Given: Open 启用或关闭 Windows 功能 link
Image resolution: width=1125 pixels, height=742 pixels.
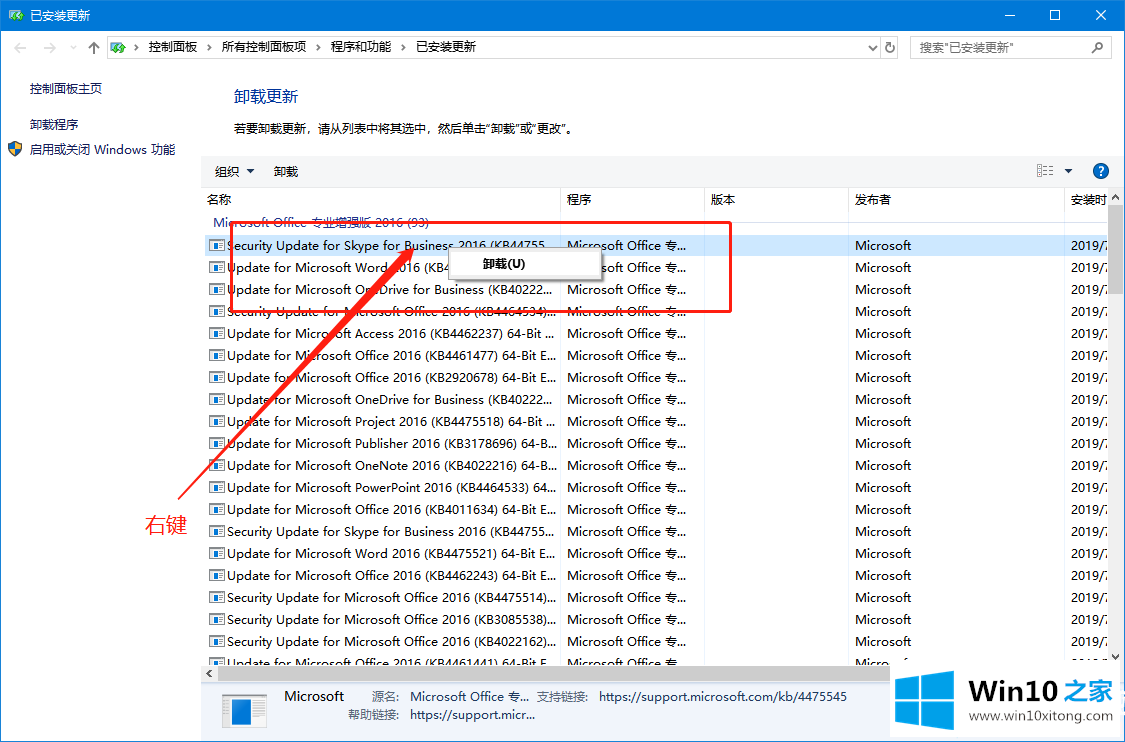Looking at the screenshot, I should click(102, 149).
